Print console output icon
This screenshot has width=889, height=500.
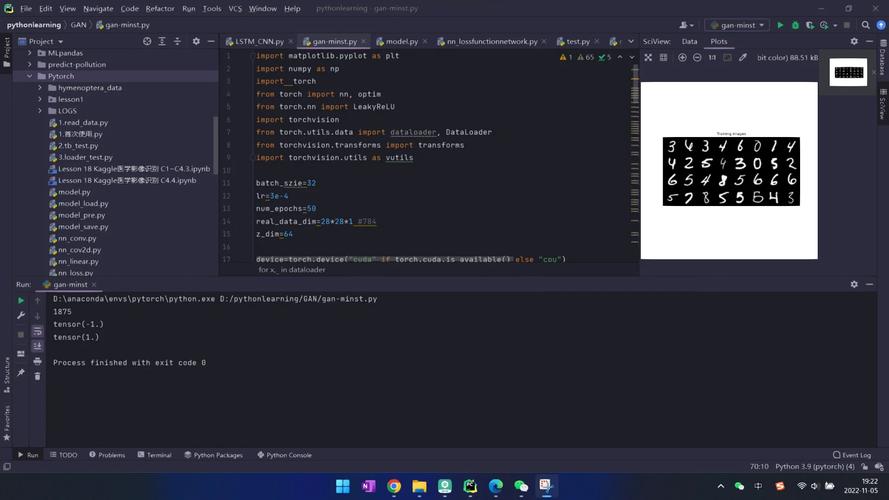pos(37,361)
